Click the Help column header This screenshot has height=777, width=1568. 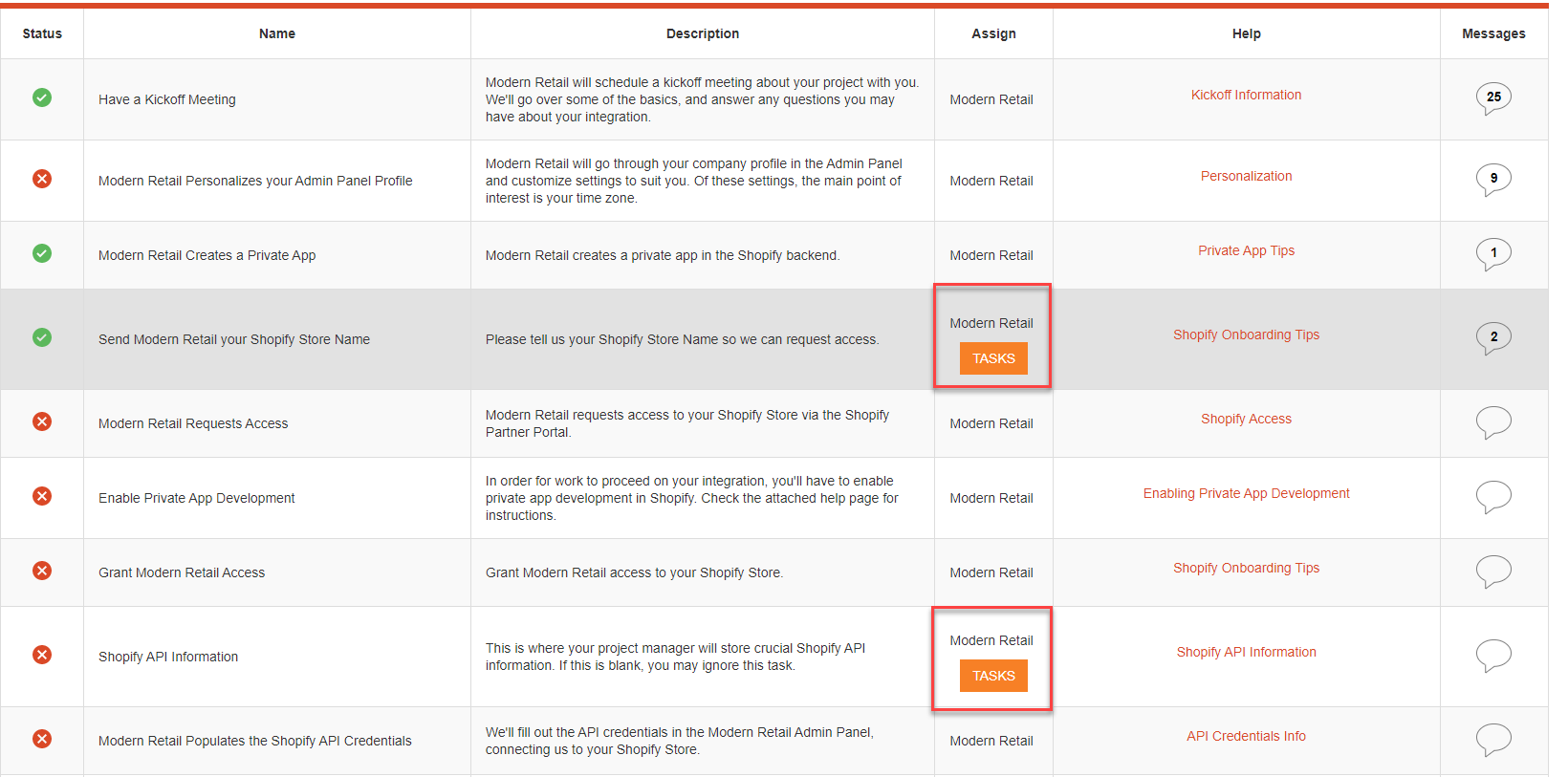tap(1246, 33)
